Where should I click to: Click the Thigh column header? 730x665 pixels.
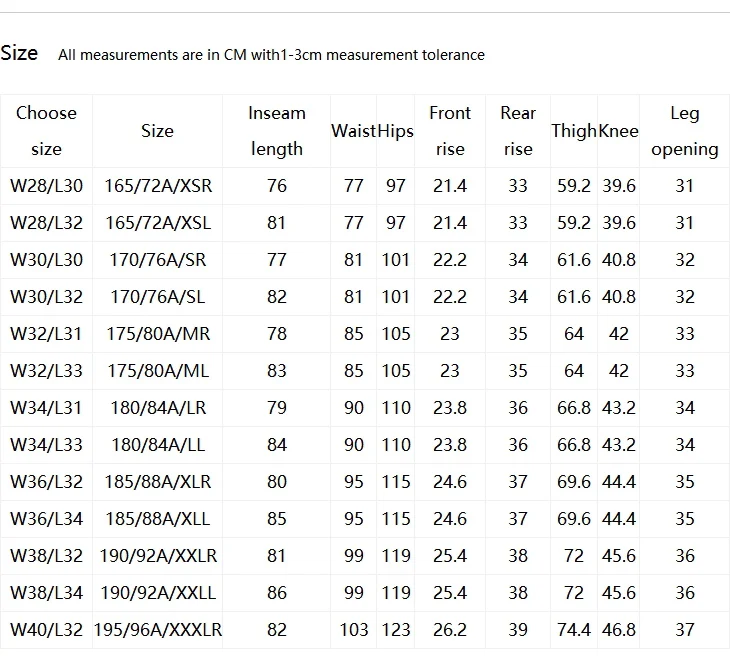pos(574,131)
